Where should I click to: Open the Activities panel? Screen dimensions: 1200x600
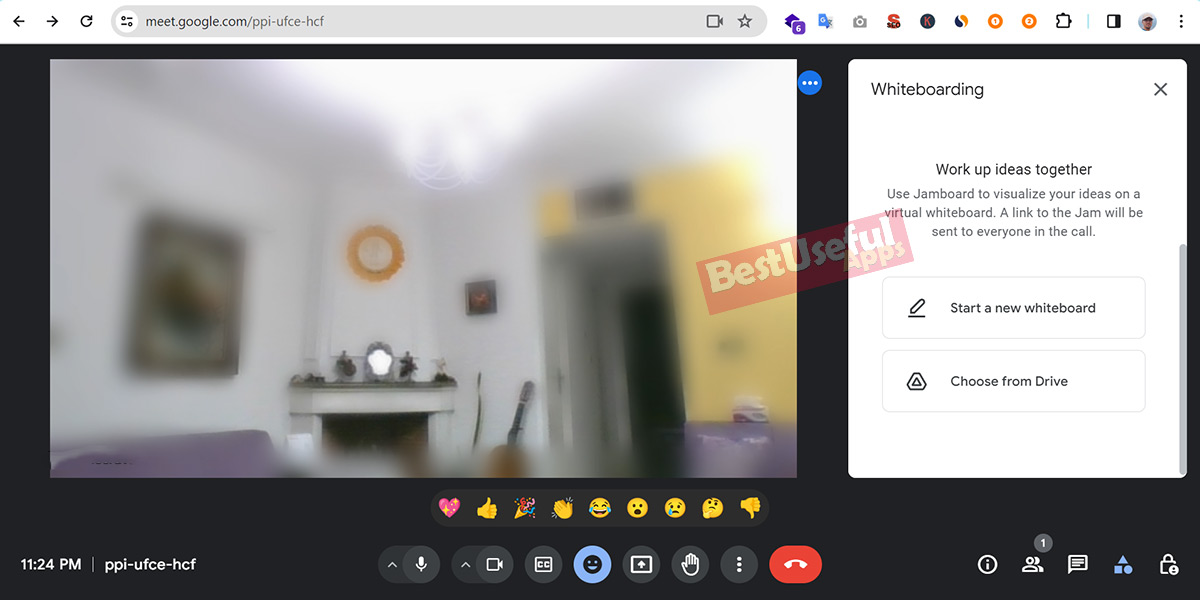[x=1122, y=564]
